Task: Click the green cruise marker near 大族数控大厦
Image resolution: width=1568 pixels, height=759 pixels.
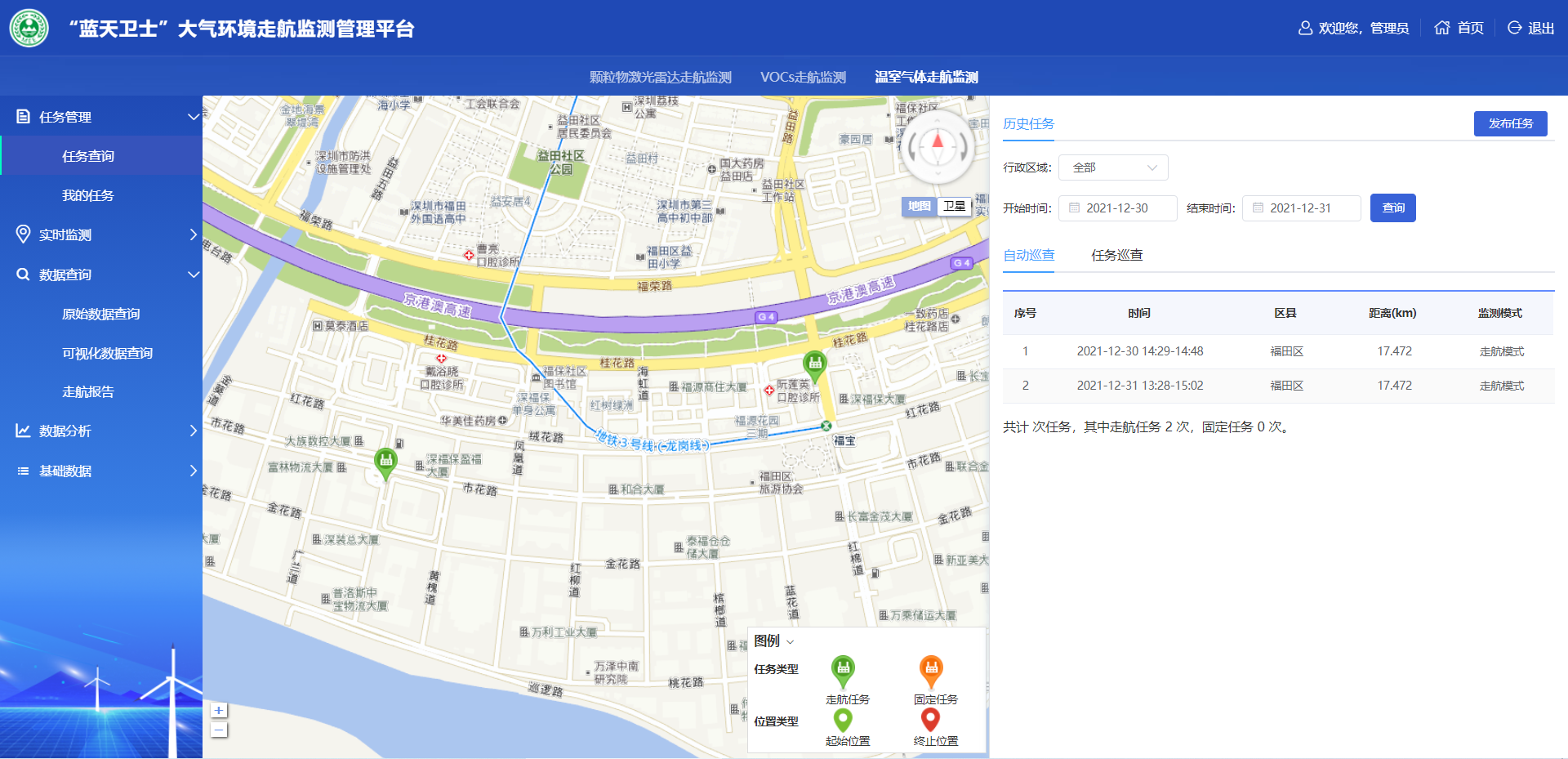Action: (x=385, y=462)
